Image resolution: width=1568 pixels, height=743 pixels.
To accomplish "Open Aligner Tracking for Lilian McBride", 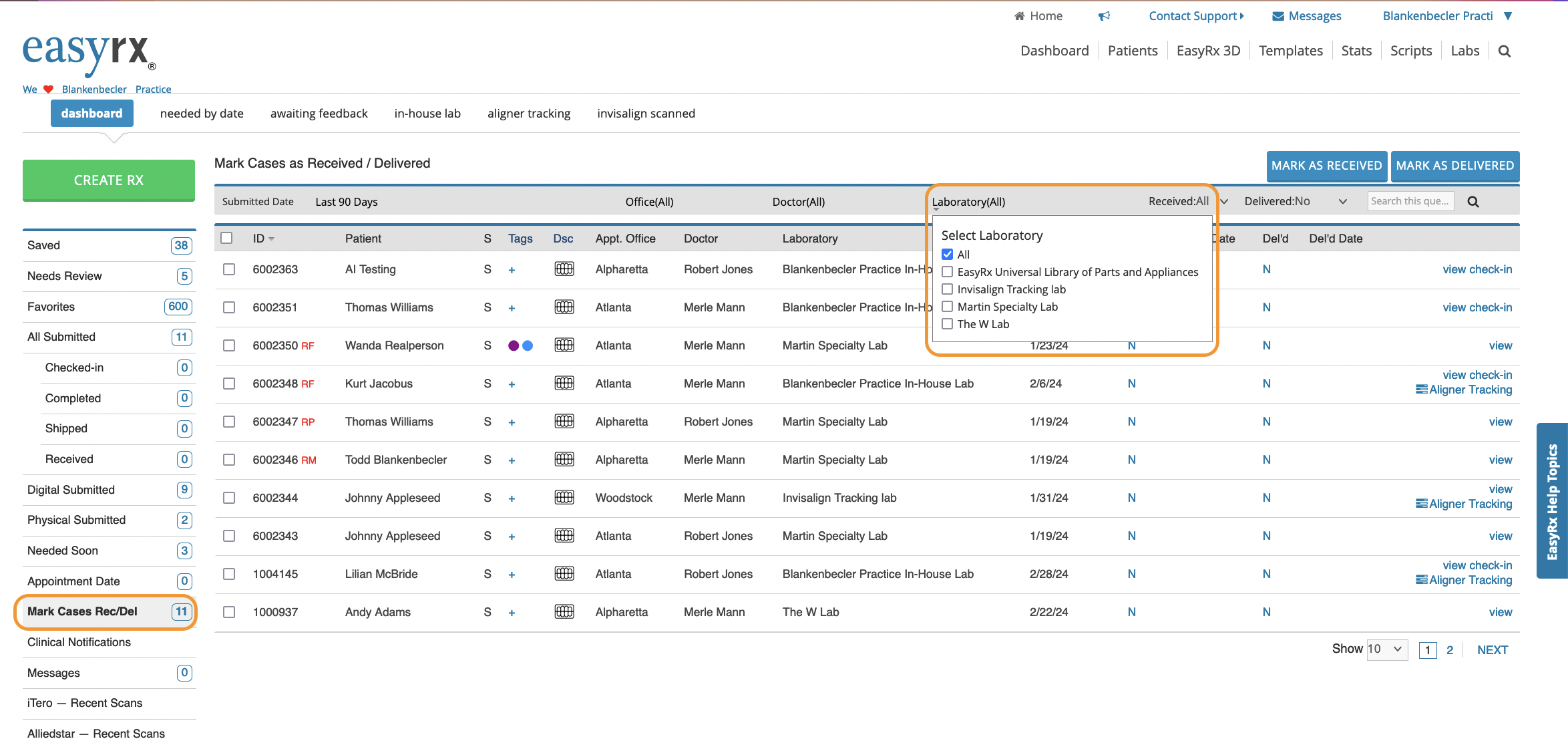I will pos(1464,581).
